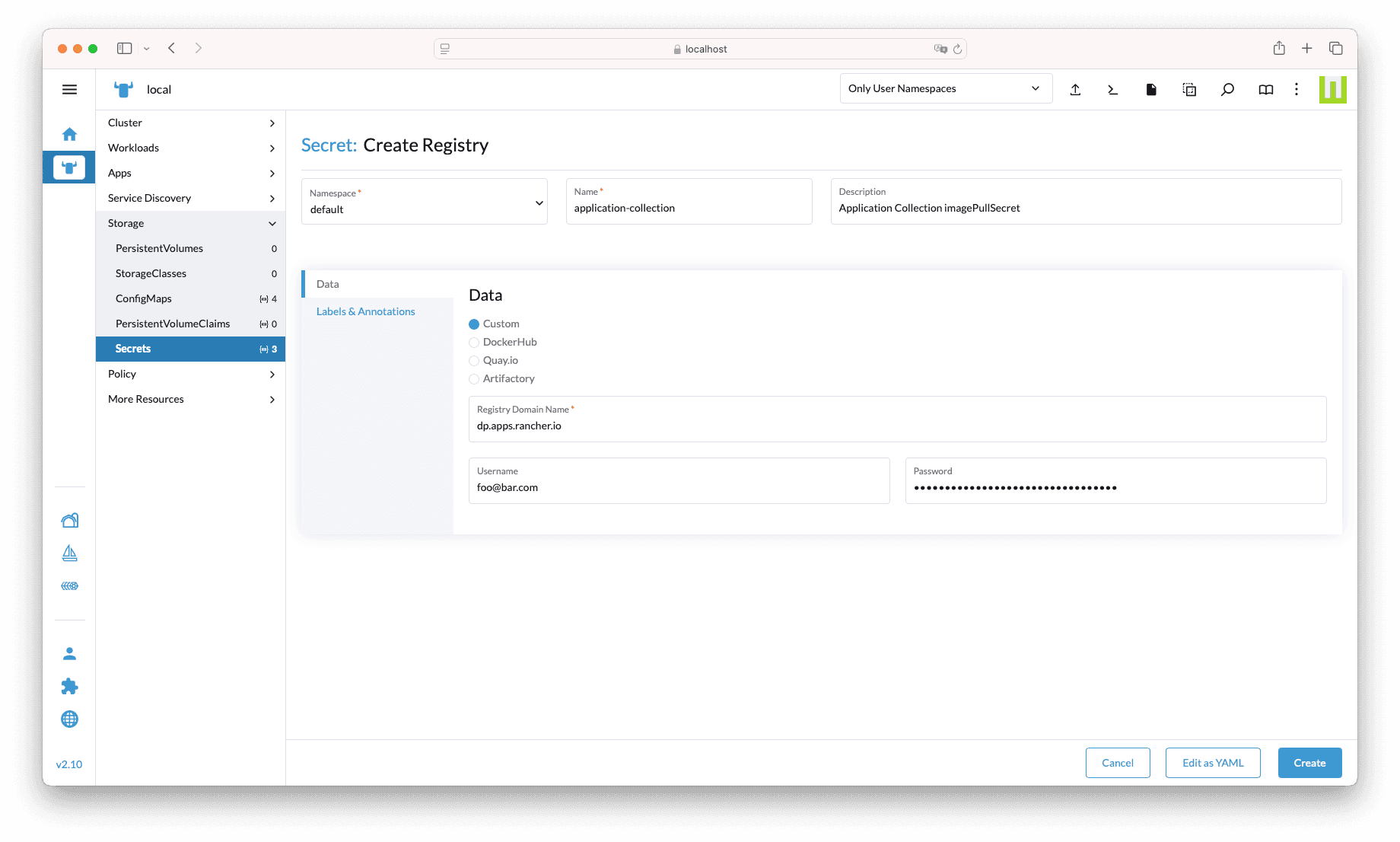
Task: Open the resource search magnifier icon
Action: tap(1227, 90)
